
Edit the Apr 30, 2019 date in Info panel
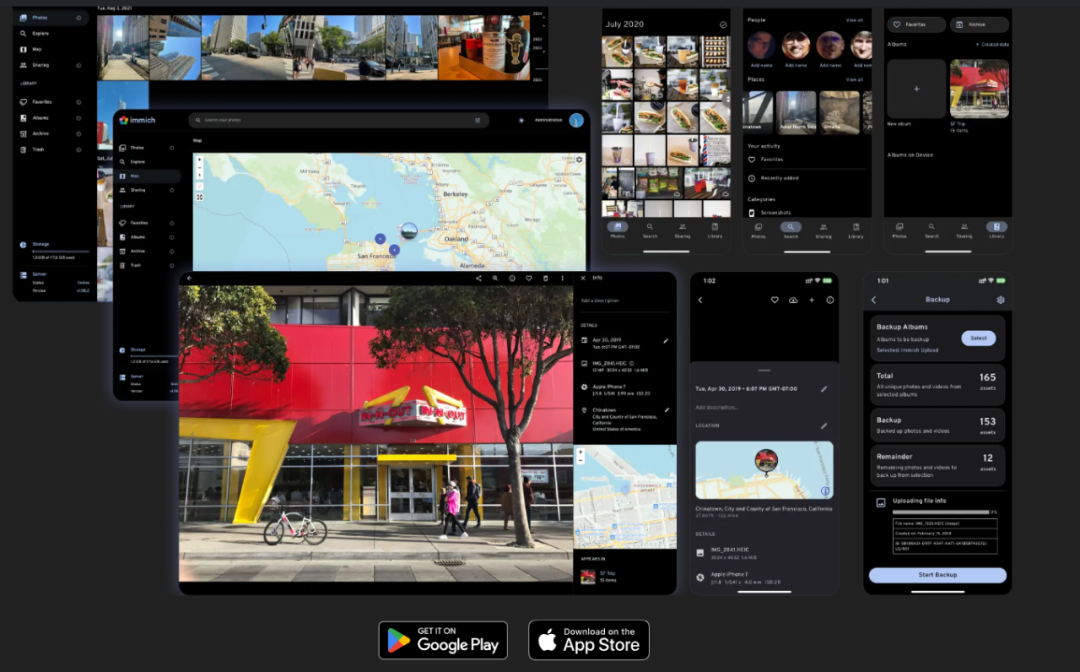click(x=665, y=341)
